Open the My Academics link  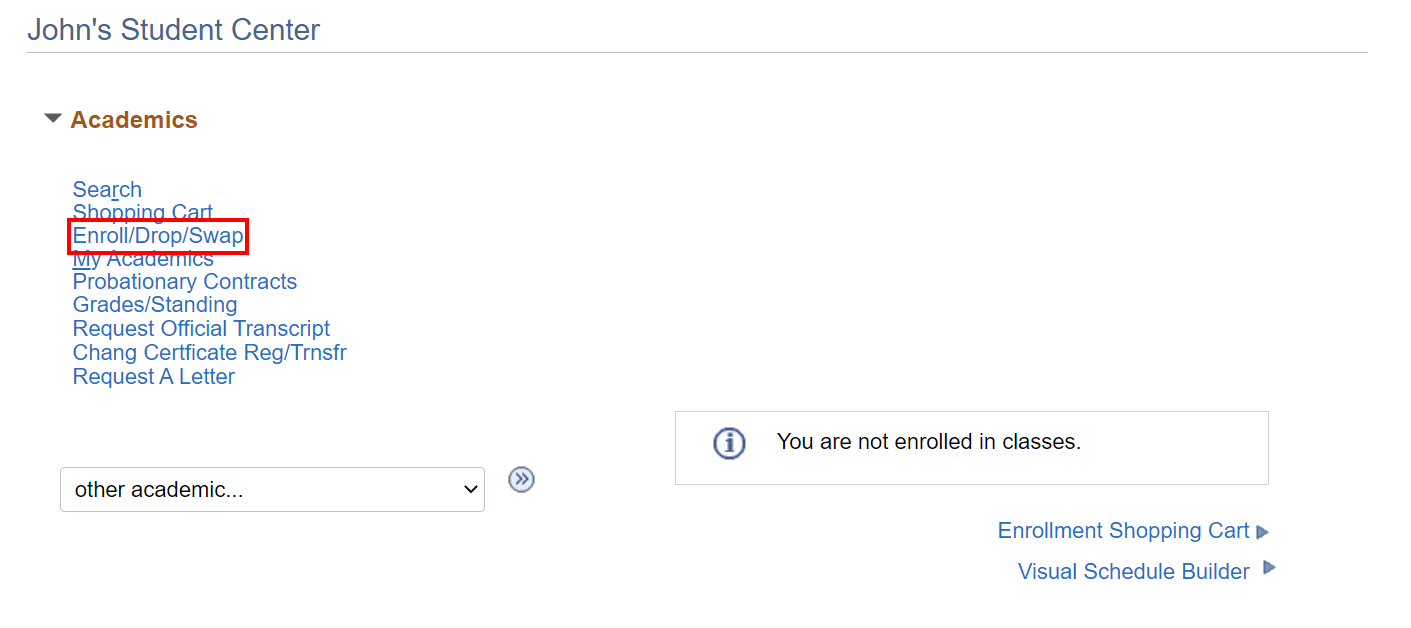[143, 259]
